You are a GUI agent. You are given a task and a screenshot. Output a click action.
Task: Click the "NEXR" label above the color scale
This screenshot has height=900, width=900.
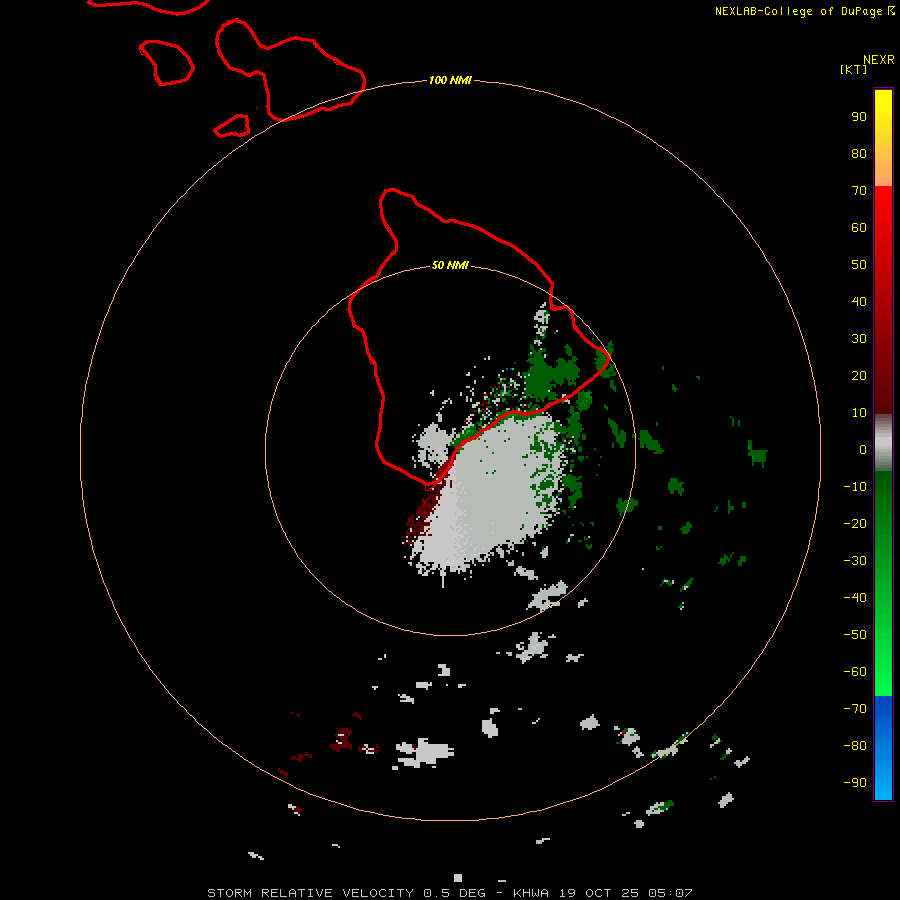click(879, 60)
